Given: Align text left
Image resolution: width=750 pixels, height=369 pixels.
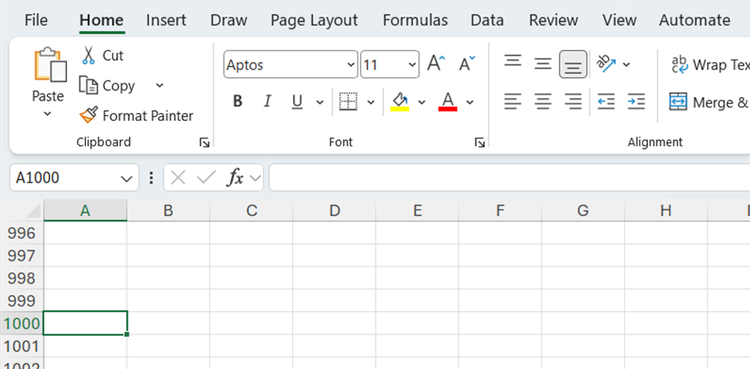Looking at the screenshot, I should coord(513,101).
